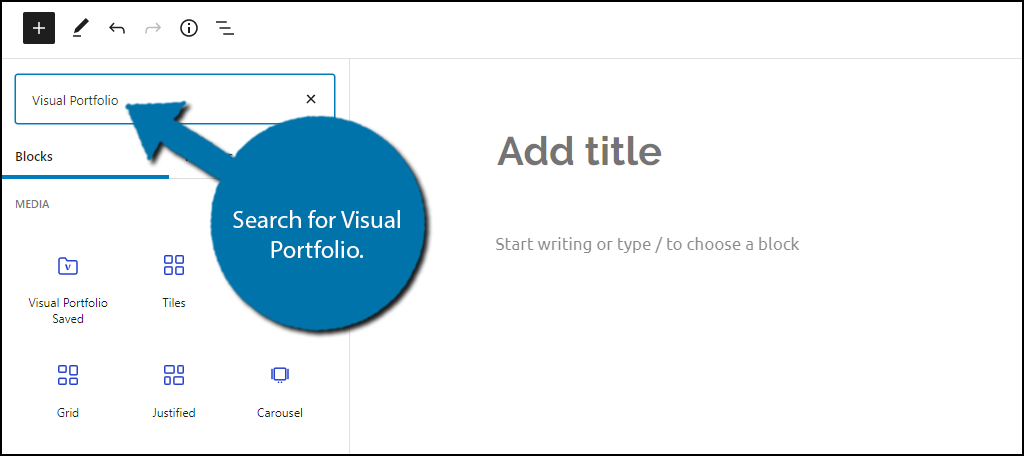Insert the Justified block
The height and width of the screenshot is (456, 1024).
174,392
